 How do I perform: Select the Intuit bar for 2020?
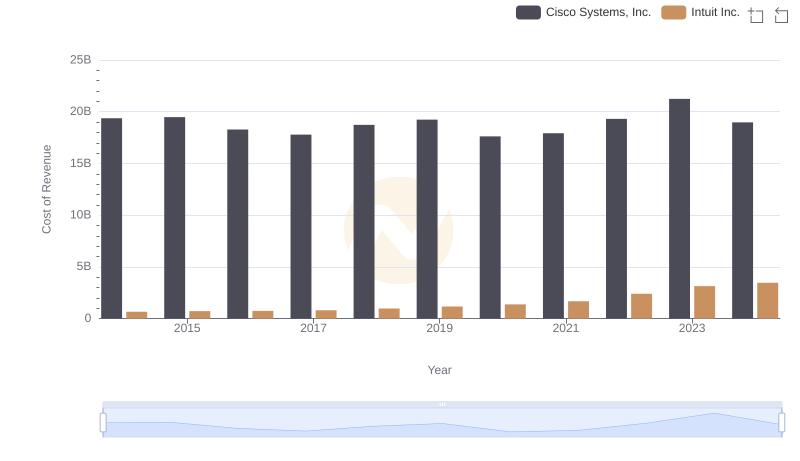[x=515, y=311]
